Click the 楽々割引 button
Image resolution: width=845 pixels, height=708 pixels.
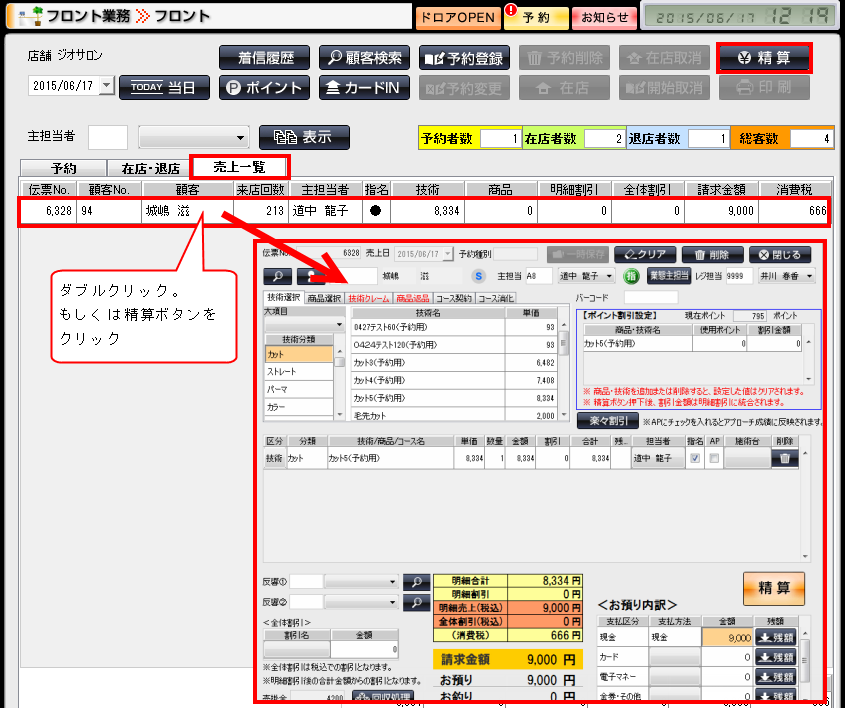(607, 421)
